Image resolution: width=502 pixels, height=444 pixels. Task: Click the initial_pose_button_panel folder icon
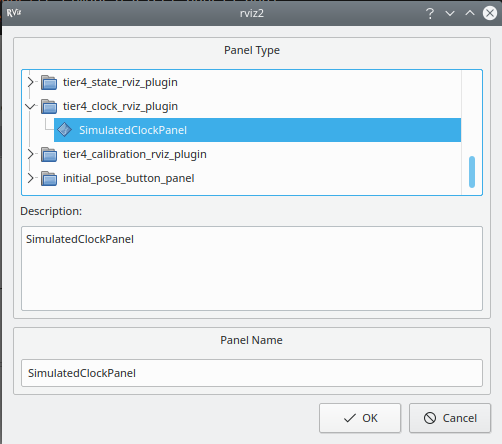(x=49, y=178)
